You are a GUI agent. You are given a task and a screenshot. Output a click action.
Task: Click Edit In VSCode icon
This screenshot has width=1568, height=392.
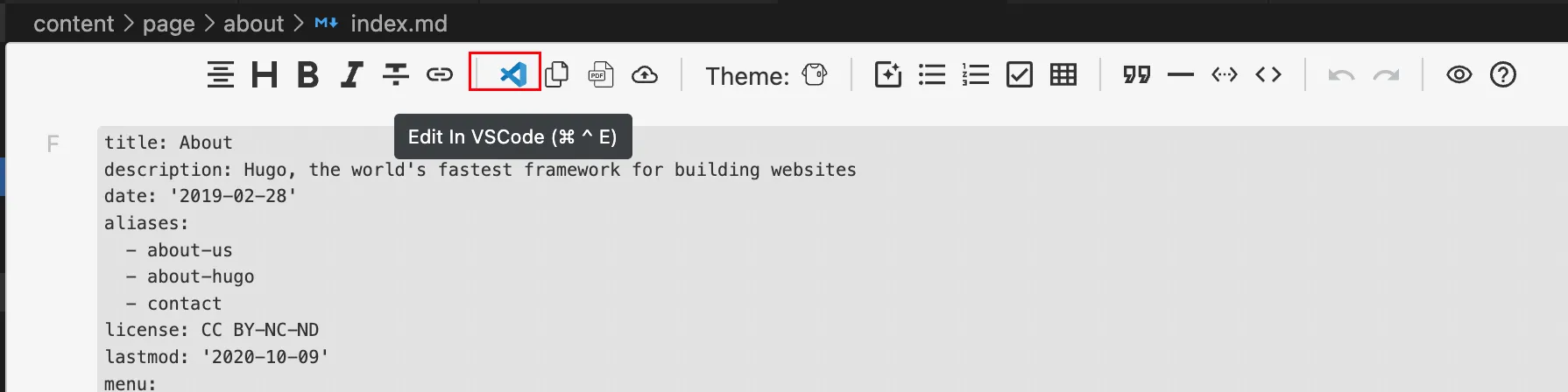[x=512, y=74]
